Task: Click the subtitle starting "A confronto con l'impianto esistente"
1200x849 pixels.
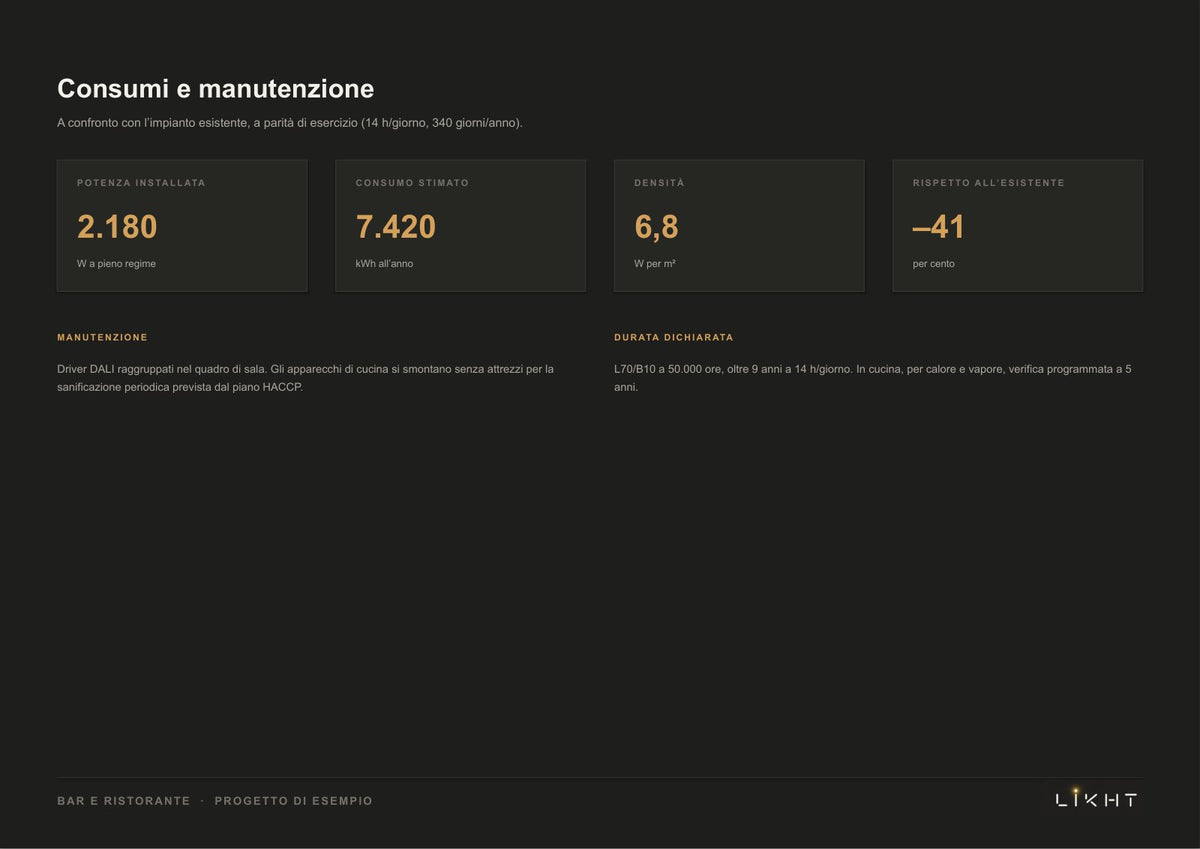Action: (290, 123)
